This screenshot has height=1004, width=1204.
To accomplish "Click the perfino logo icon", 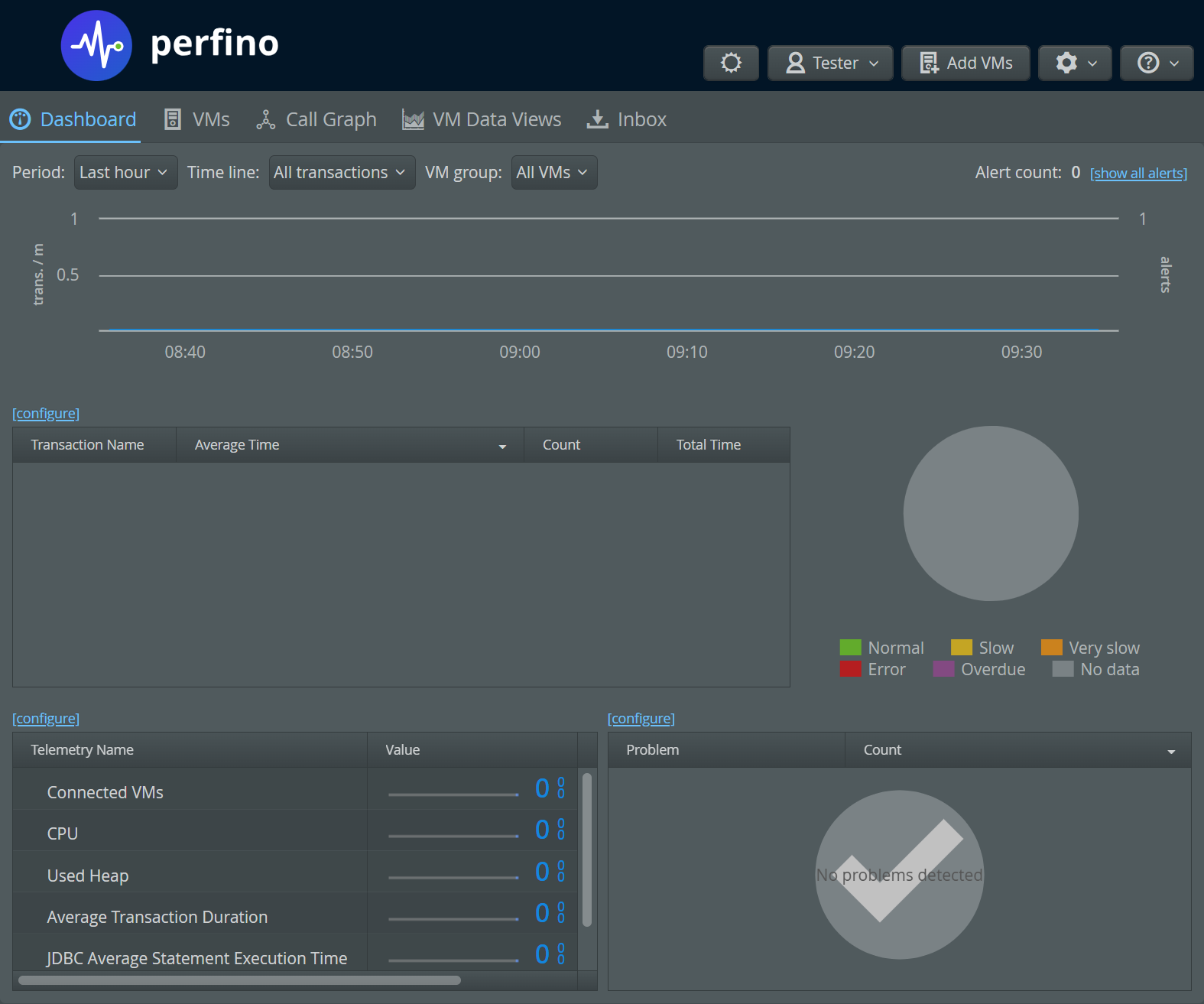I will coord(96,46).
